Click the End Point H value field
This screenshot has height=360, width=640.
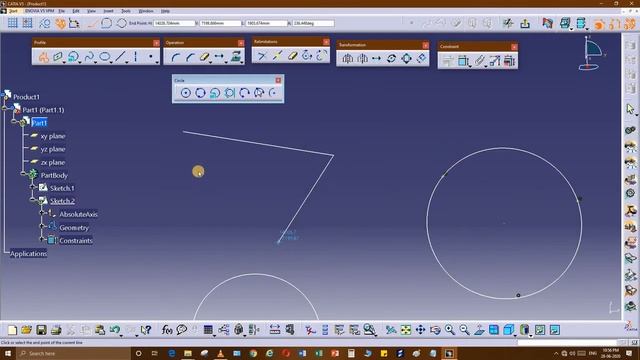[174, 23]
